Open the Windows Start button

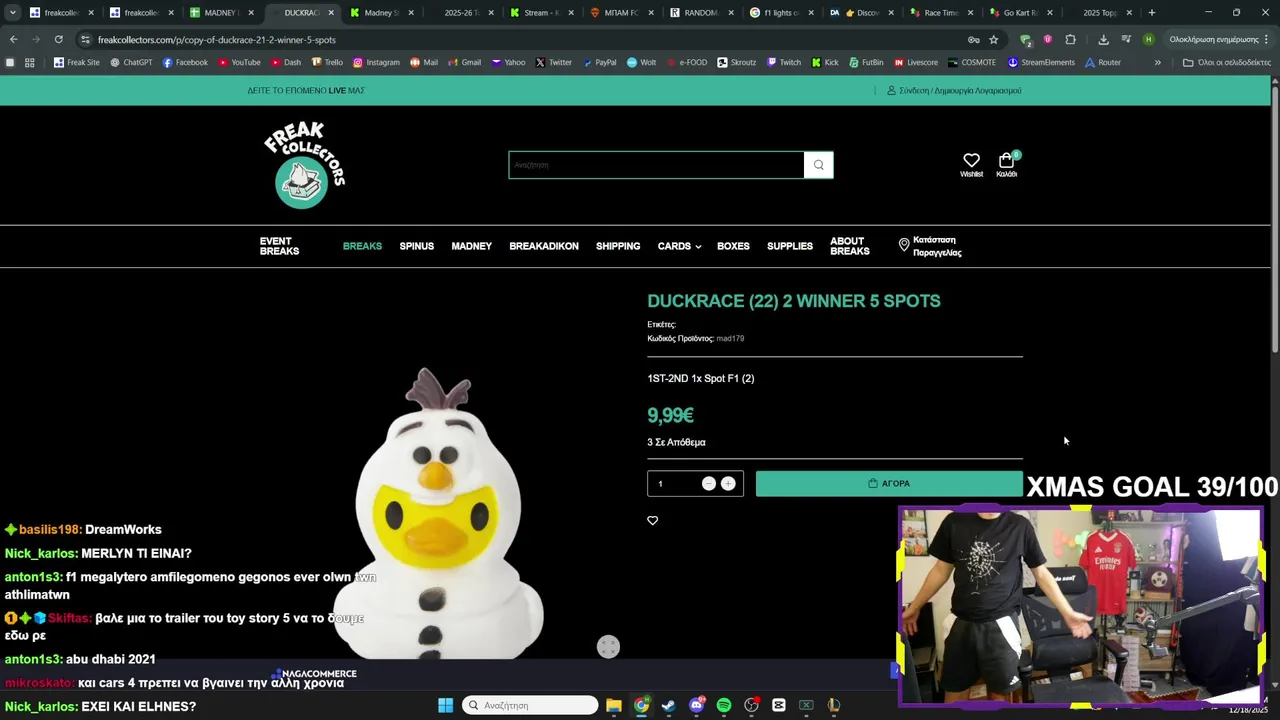pyautogui.click(x=445, y=705)
